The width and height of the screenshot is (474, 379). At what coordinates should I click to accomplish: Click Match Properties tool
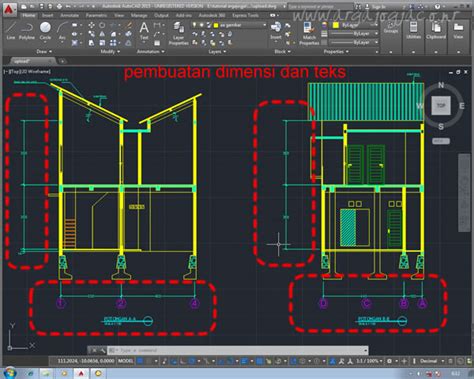[x=309, y=33]
